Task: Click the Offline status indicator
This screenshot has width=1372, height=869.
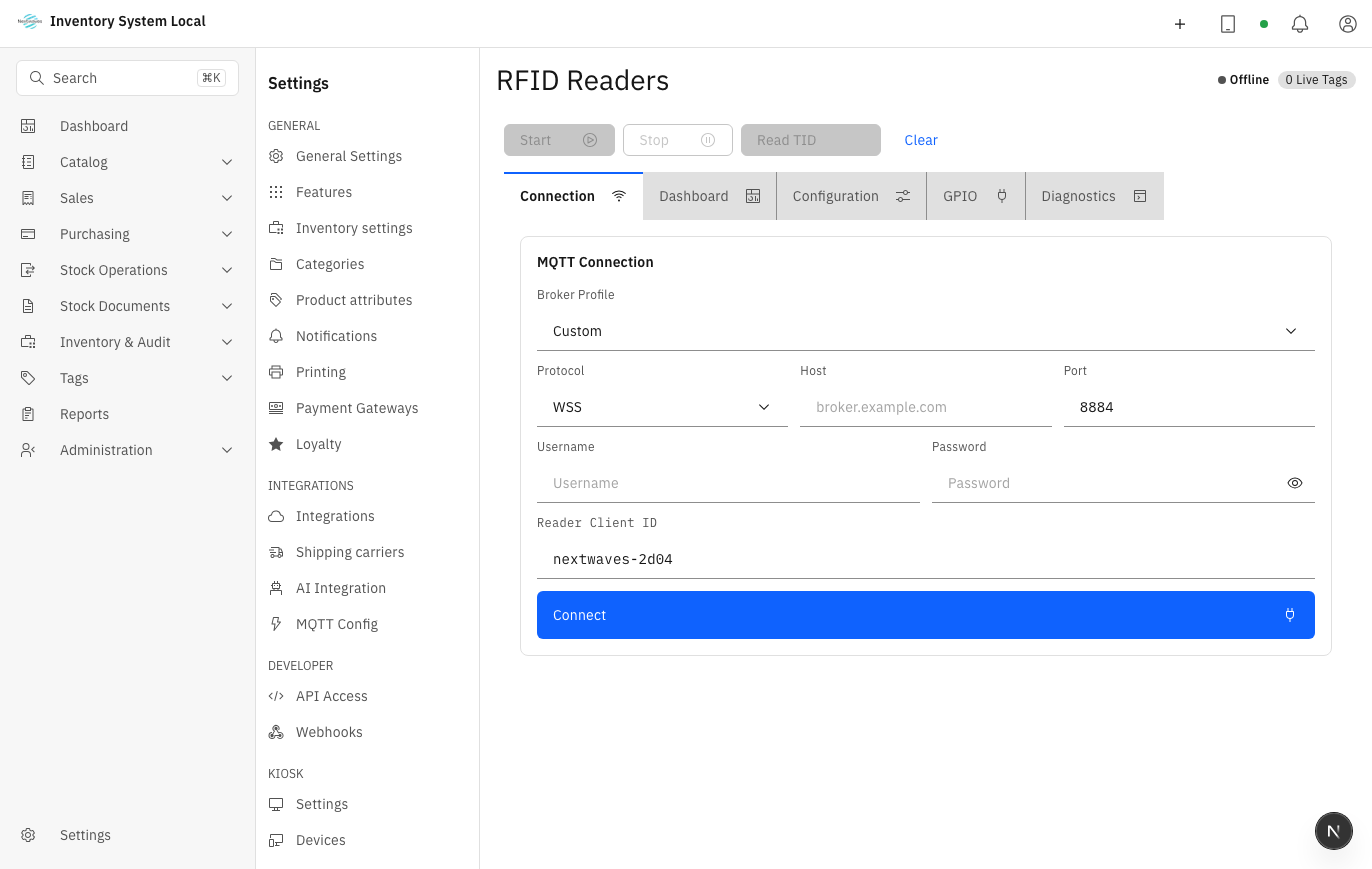Action: (1243, 80)
